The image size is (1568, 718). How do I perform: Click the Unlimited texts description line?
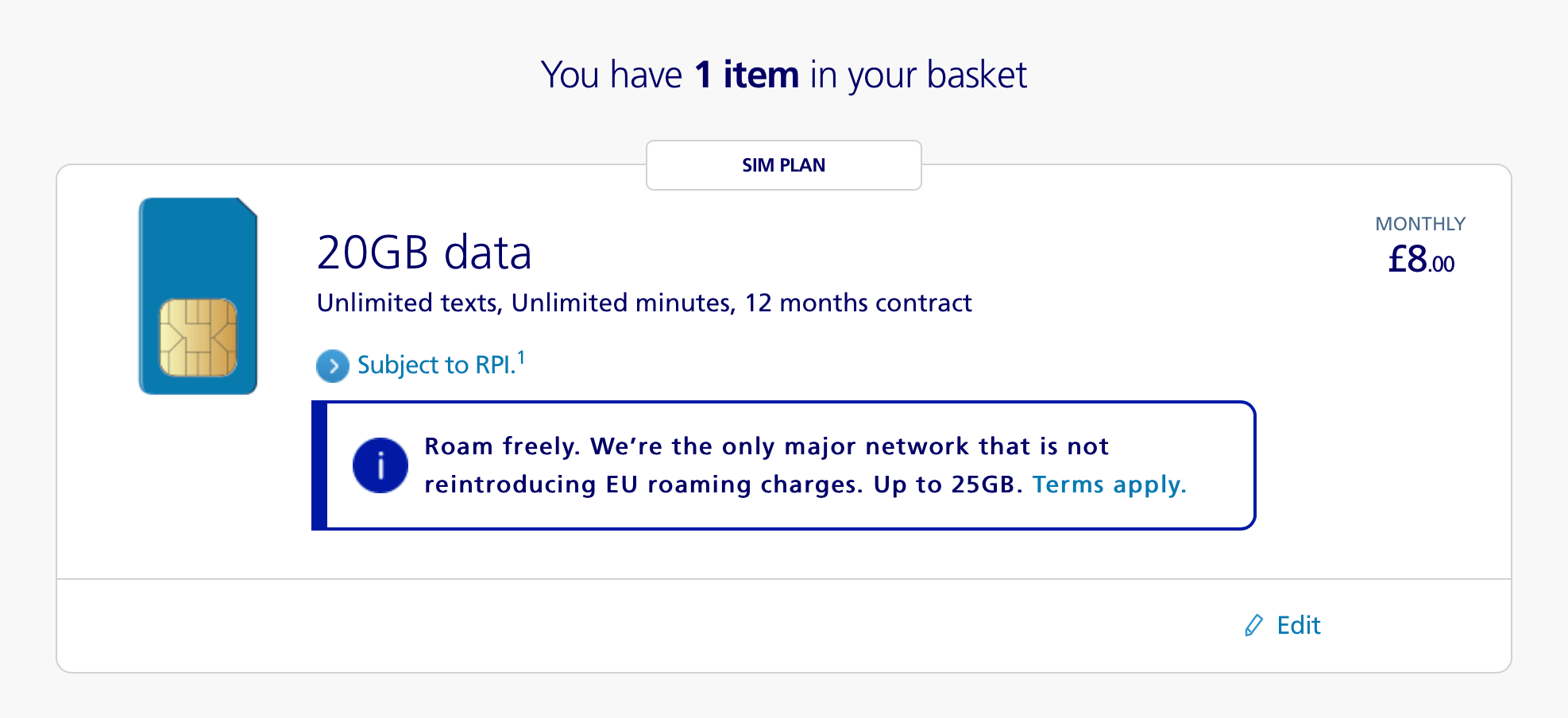643,303
